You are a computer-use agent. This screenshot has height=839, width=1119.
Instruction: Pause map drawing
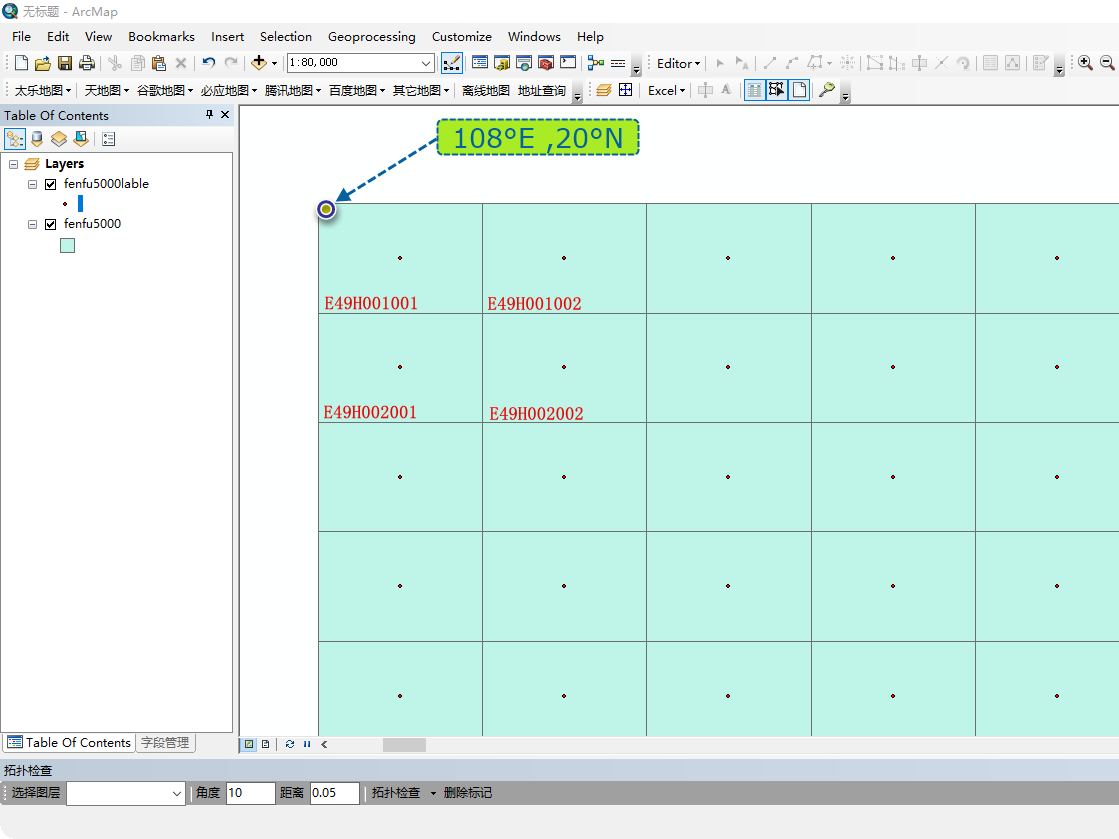(x=307, y=744)
